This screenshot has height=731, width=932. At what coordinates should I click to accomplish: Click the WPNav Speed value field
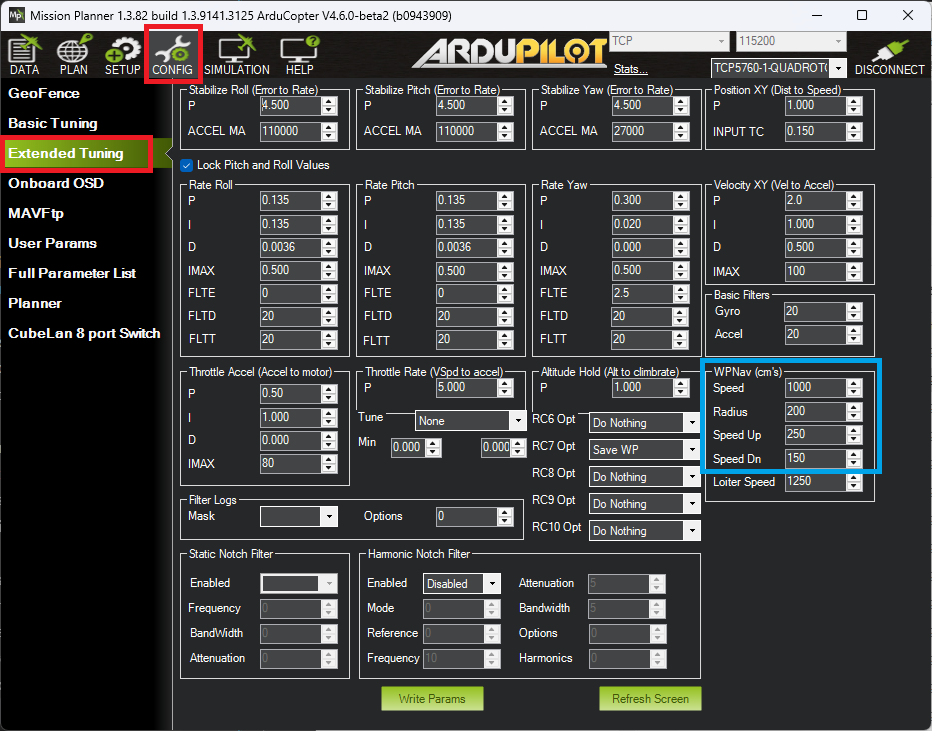[x=813, y=388]
